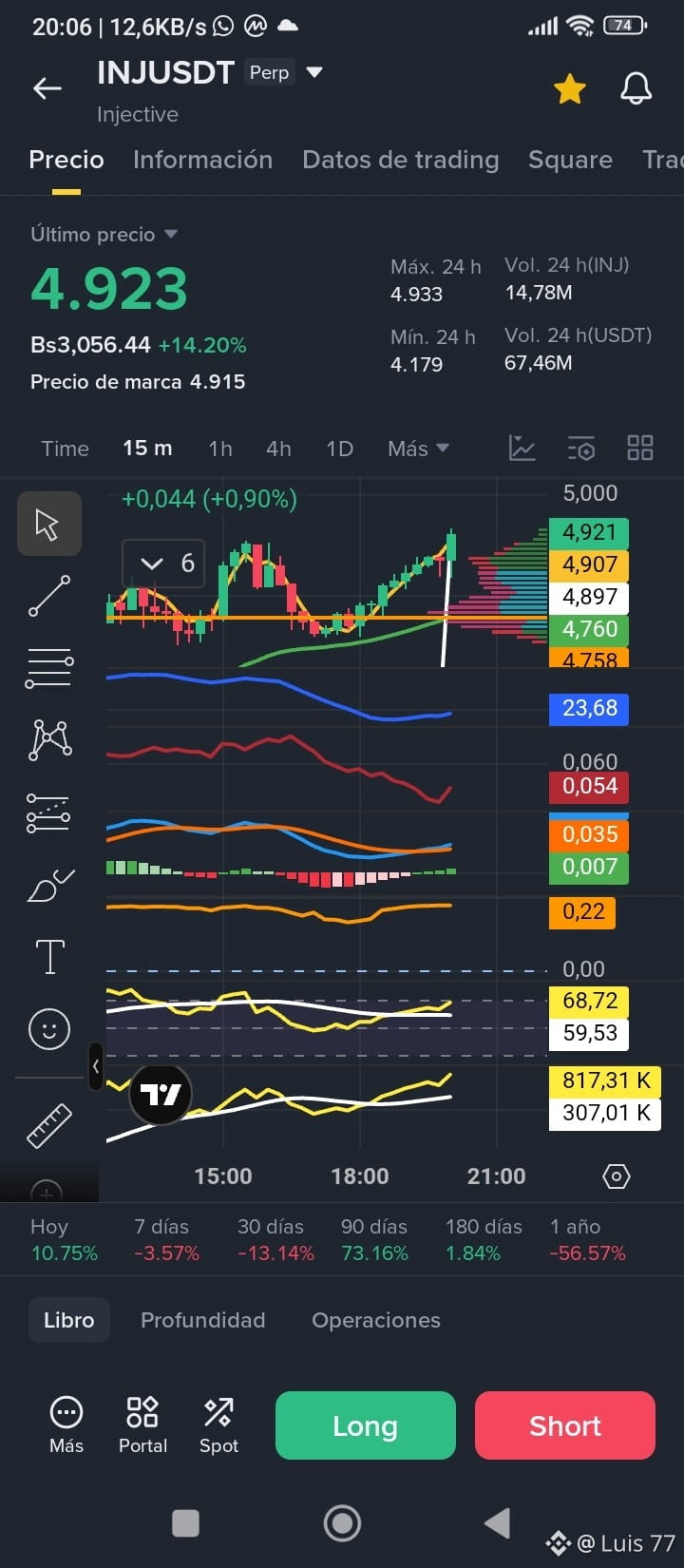Select the XABCD pattern tool

(x=50, y=739)
